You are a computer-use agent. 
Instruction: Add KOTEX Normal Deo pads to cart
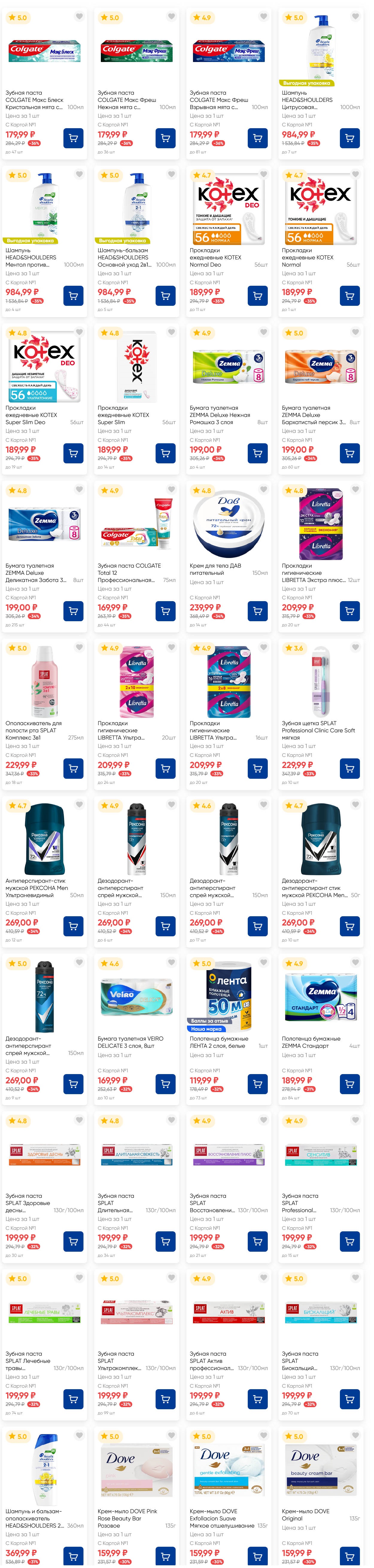(x=258, y=296)
